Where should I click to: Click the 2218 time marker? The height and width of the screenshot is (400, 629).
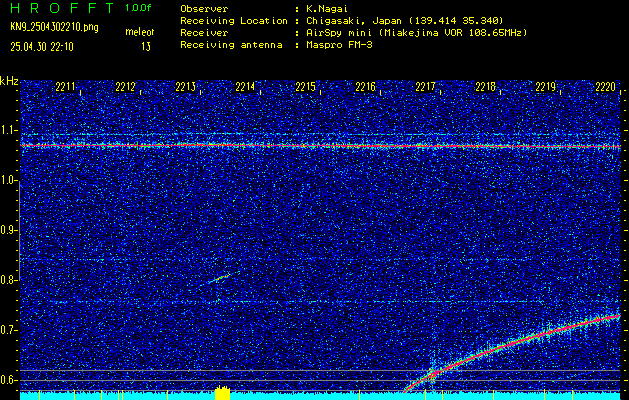pos(485,87)
